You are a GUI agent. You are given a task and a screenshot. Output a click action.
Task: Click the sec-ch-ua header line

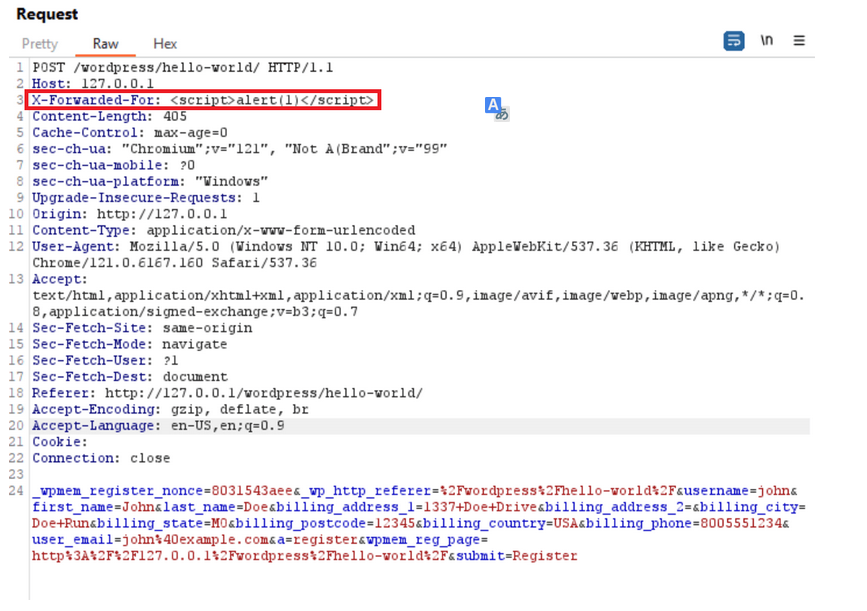(239, 149)
